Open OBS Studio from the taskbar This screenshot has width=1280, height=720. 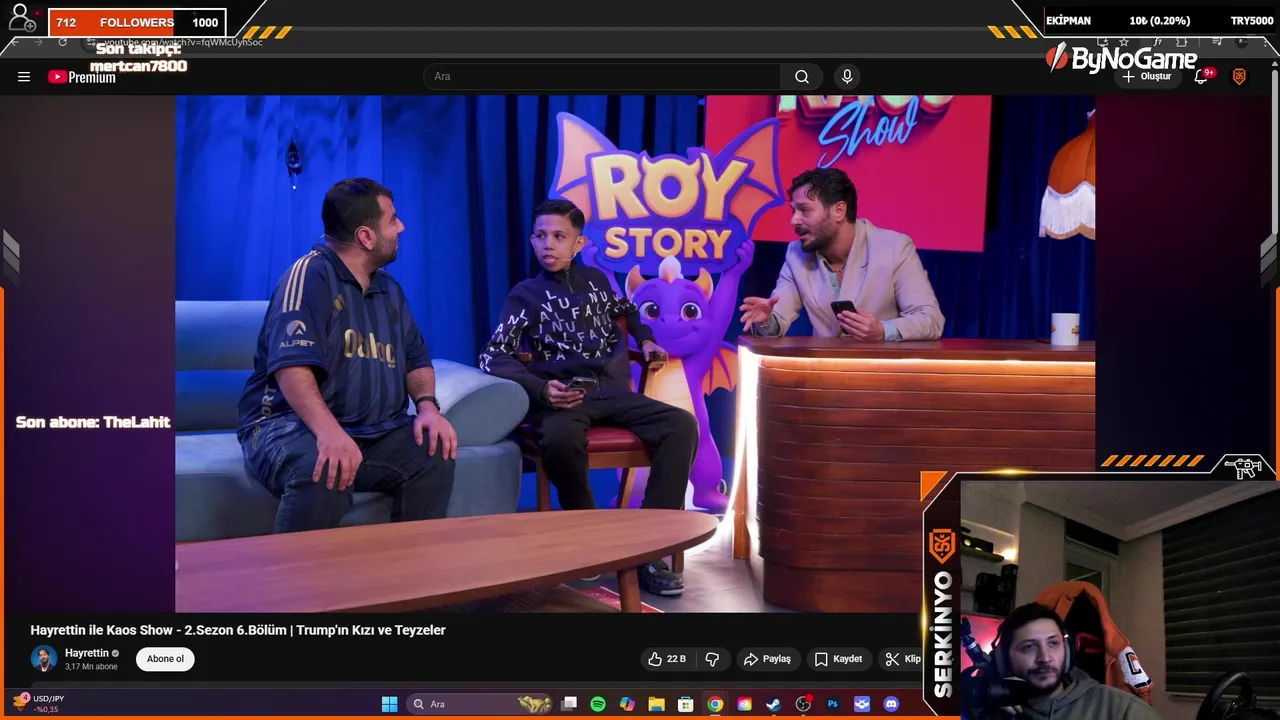tap(803, 704)
